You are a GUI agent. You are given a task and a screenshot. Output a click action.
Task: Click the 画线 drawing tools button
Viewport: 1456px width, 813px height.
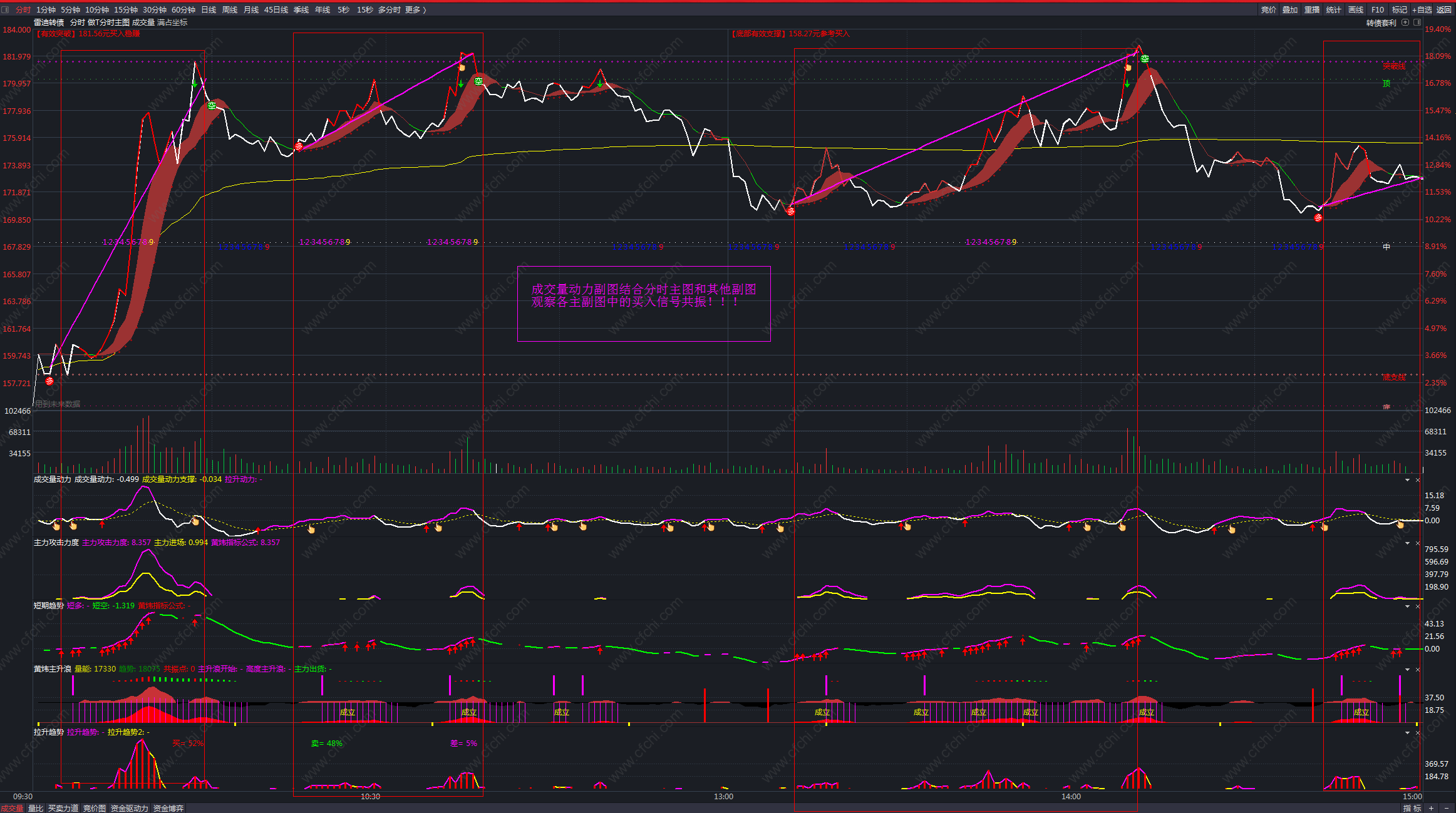click(x=1356, y=10)
